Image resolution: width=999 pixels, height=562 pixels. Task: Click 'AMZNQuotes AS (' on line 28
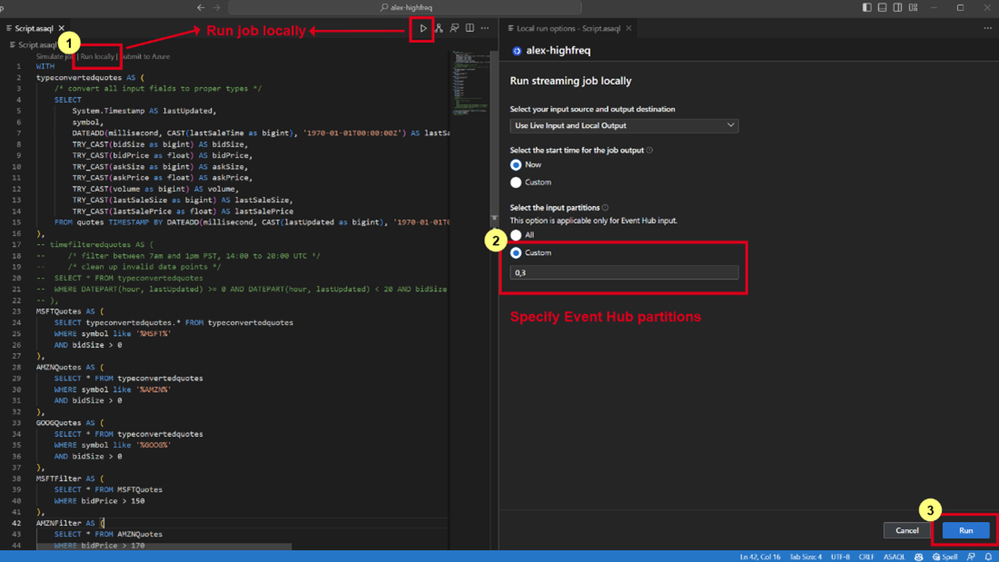[x=70, y=368]
